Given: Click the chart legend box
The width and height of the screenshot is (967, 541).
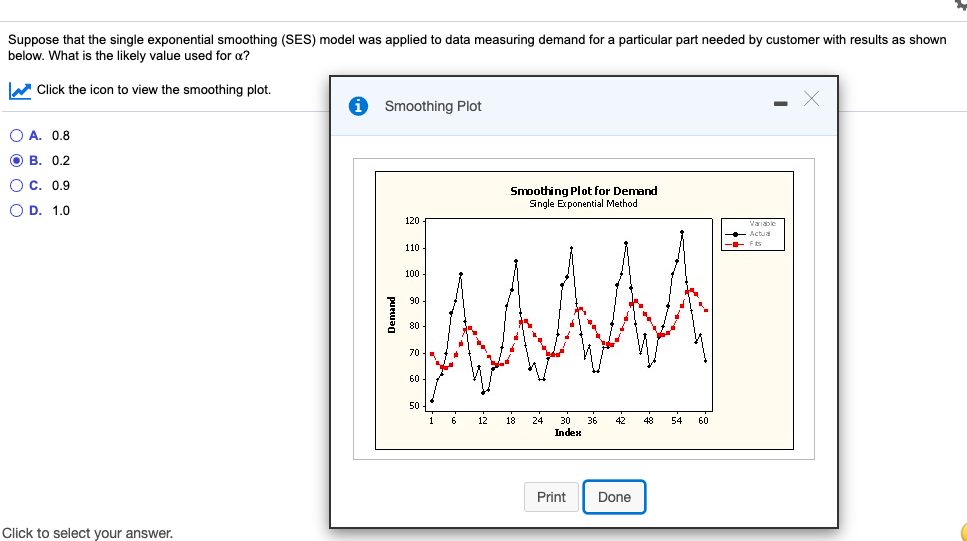Looking at the screenshot, I should pos(753,234).
